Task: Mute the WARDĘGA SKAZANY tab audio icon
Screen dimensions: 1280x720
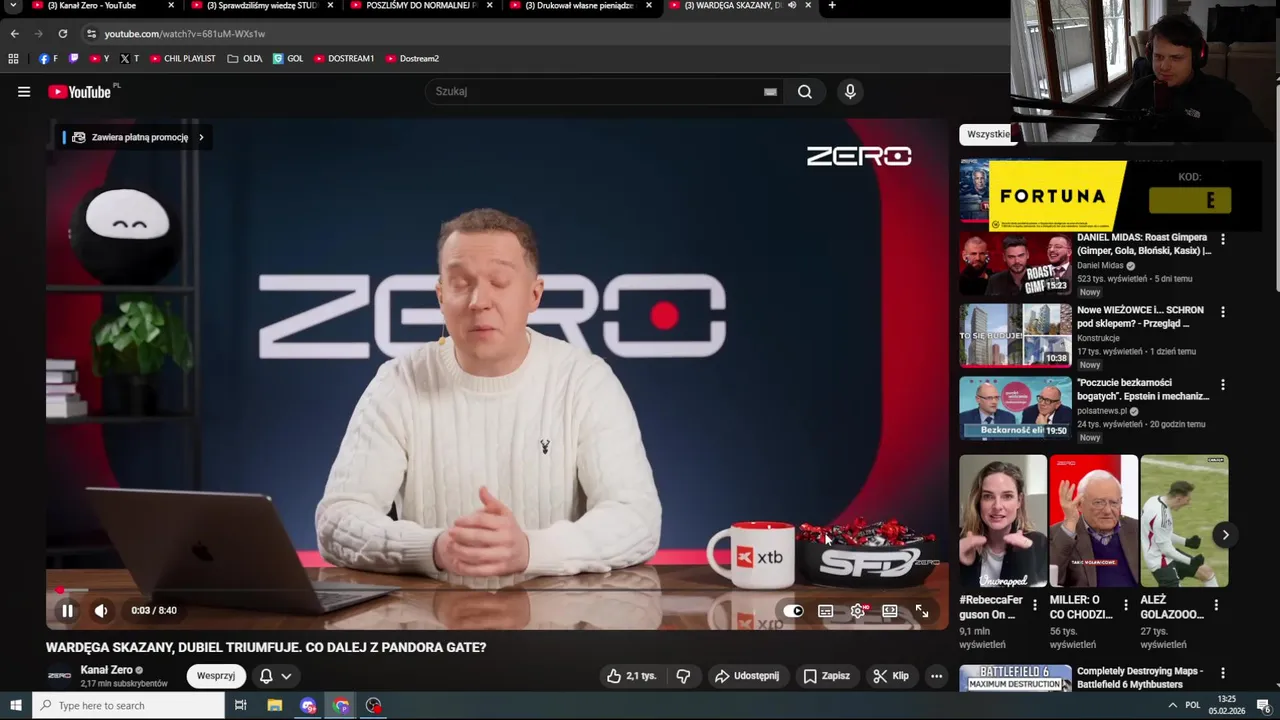Action: pyautogui.click(x=792, y=6)
